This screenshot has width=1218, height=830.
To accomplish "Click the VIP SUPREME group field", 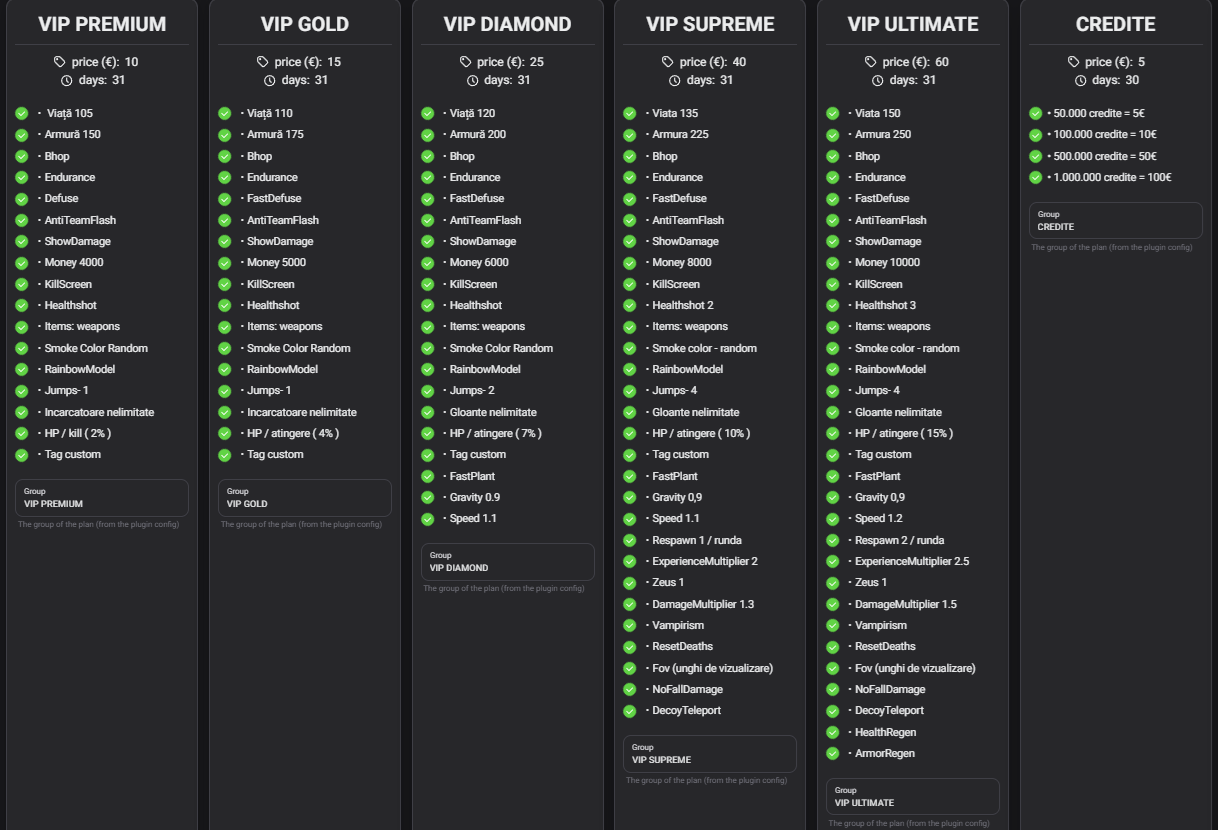I will [x=710, y=754].
